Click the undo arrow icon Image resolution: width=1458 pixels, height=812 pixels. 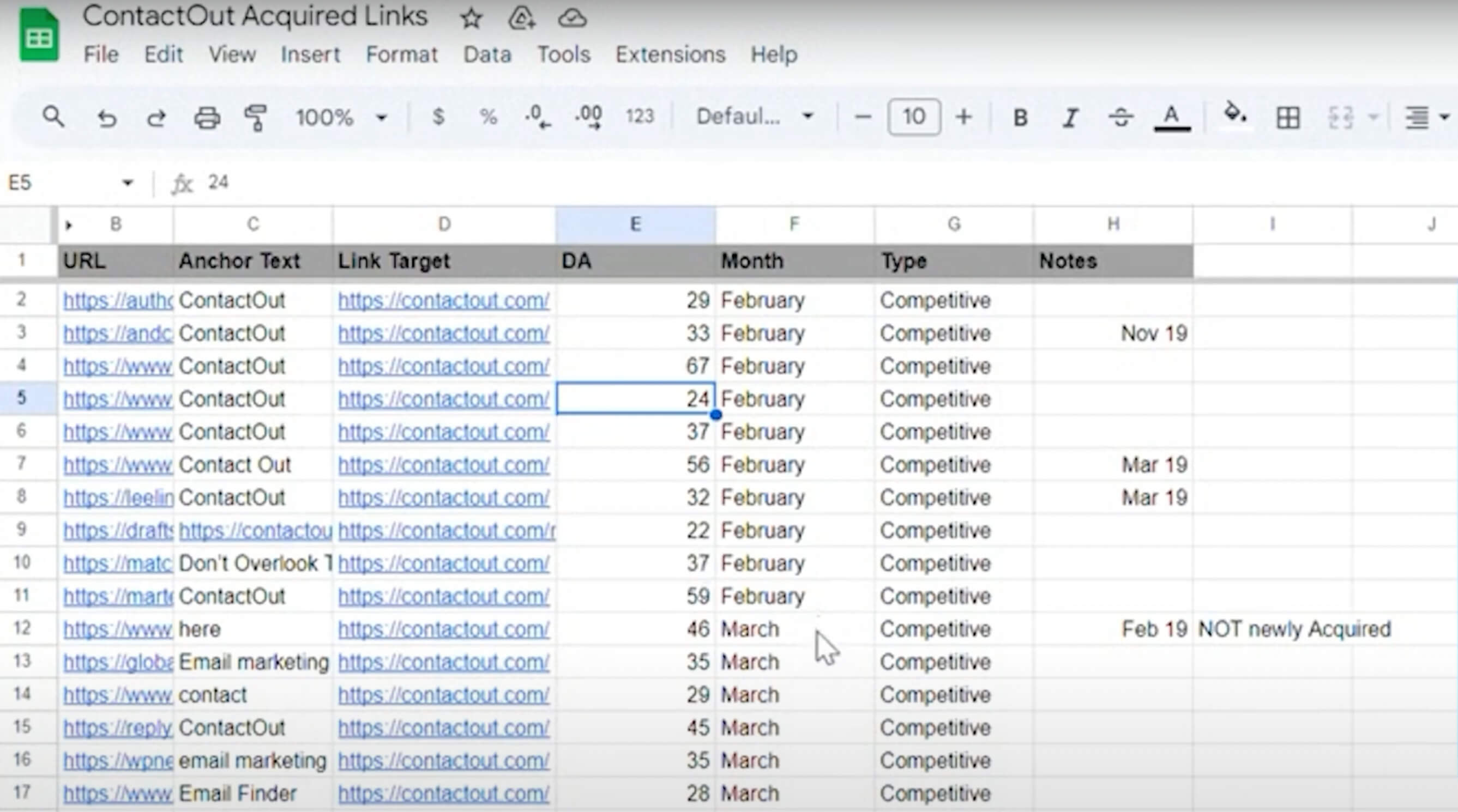click(107, 118)
